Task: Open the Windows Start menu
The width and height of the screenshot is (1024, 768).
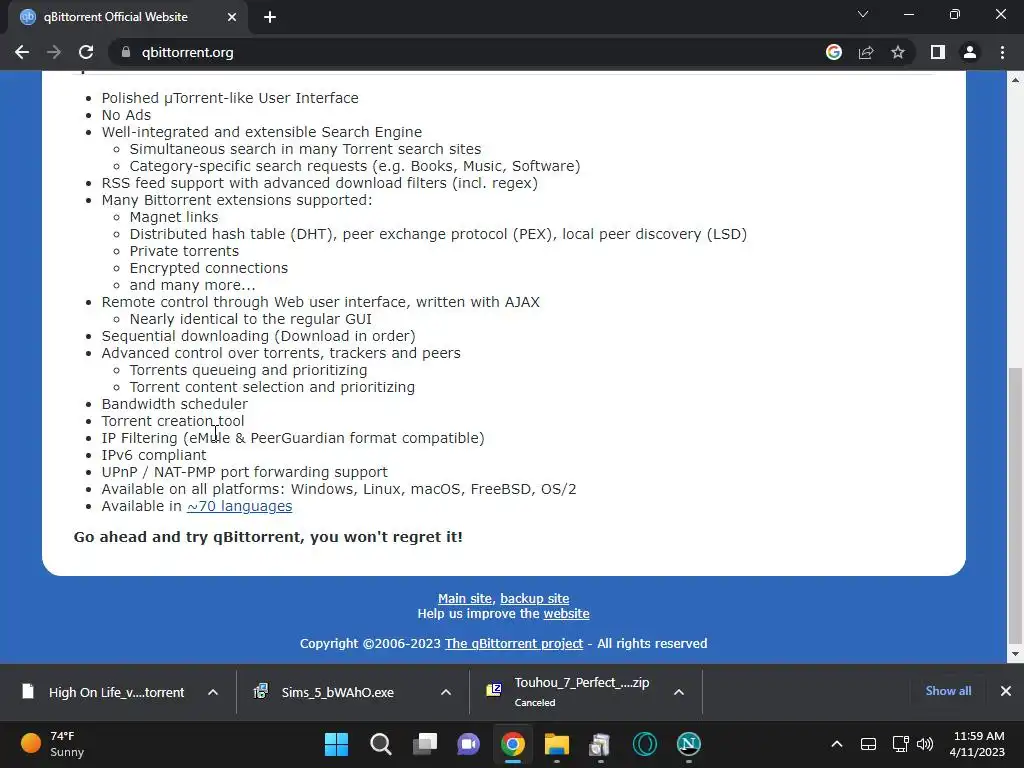Action: click(336, 744)
